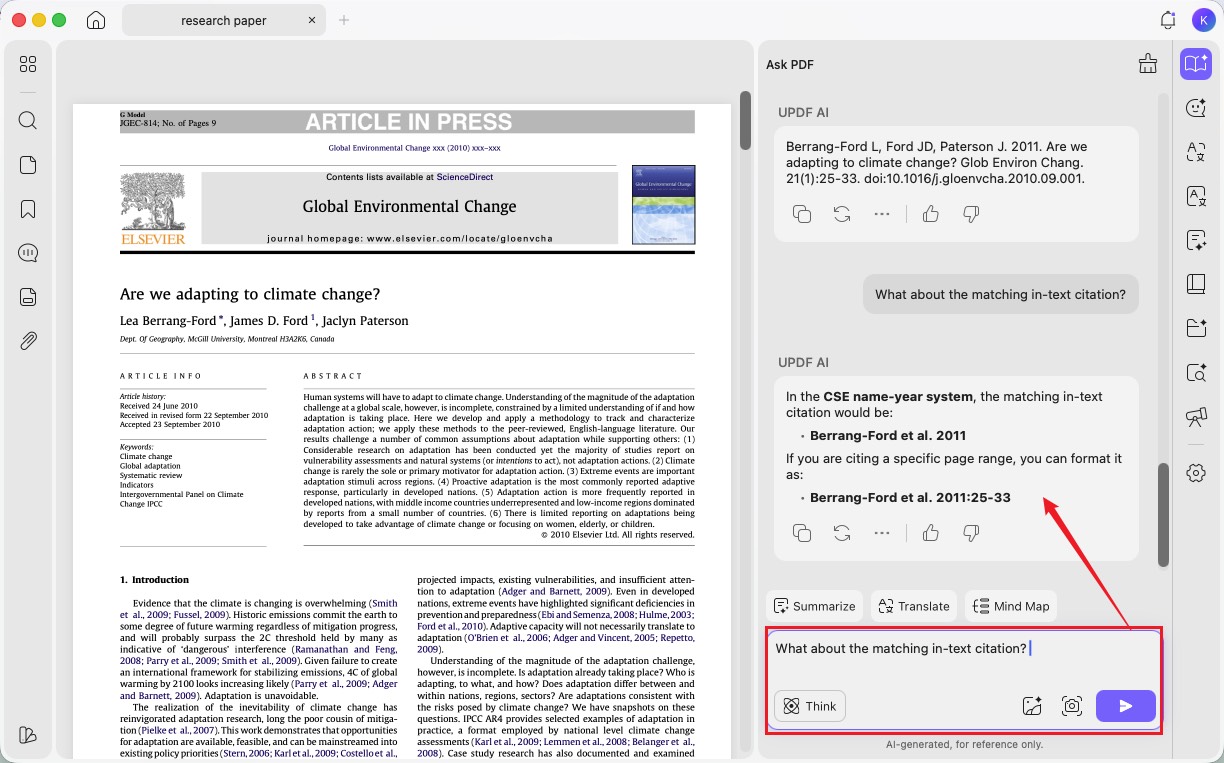1224x763 pixels.
Task: Open the AI chat face icon in right toolbar
Action: (1196, 108)
